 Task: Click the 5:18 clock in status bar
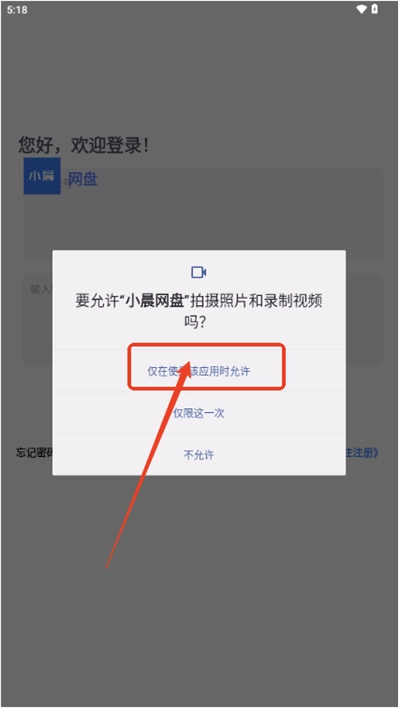[17, 10]
